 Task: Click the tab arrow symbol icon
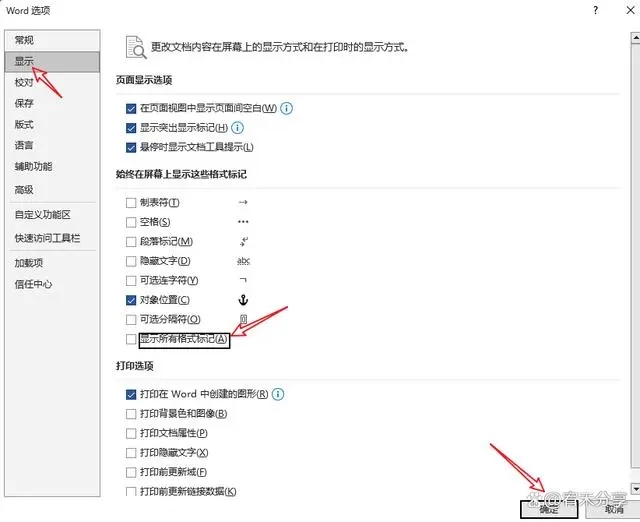coord(243,202)
